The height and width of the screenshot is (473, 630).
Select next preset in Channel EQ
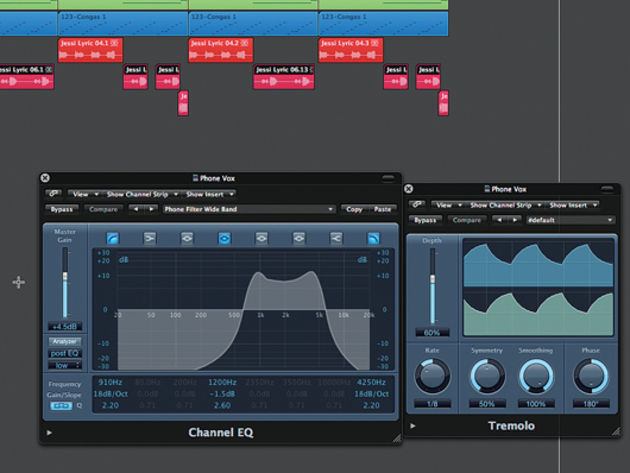click(x=151, y=209)
